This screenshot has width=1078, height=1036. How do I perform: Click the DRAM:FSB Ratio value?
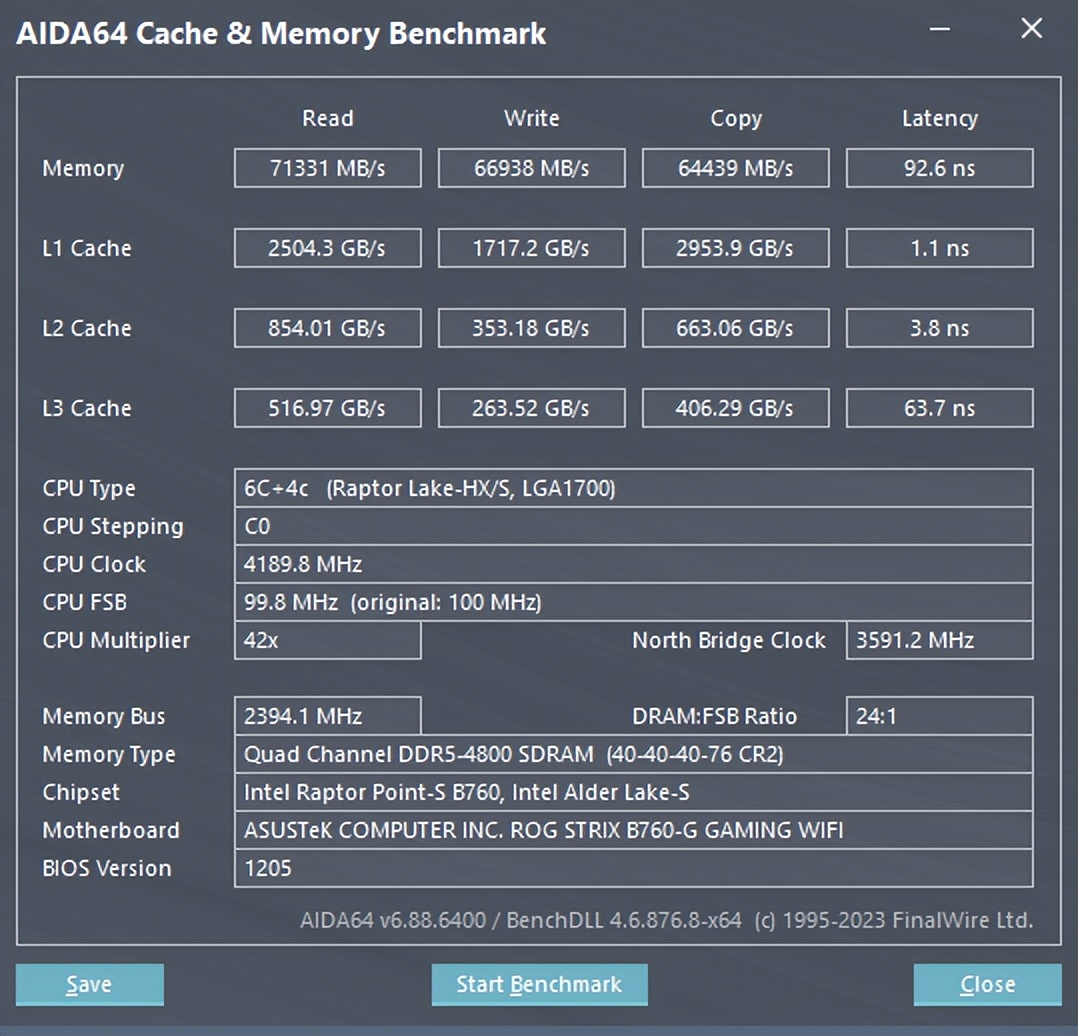pyautogui.click(x=939, y=716)
